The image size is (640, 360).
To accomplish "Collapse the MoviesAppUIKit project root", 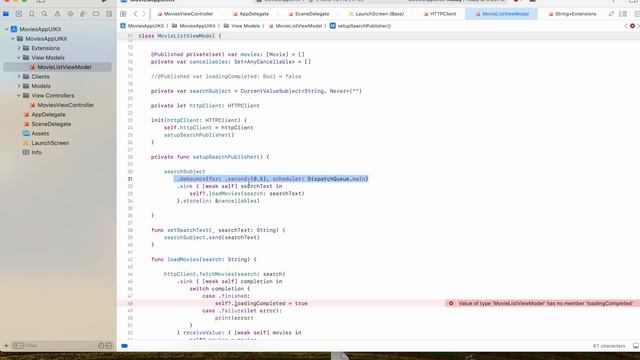I will tap(7, 29).
